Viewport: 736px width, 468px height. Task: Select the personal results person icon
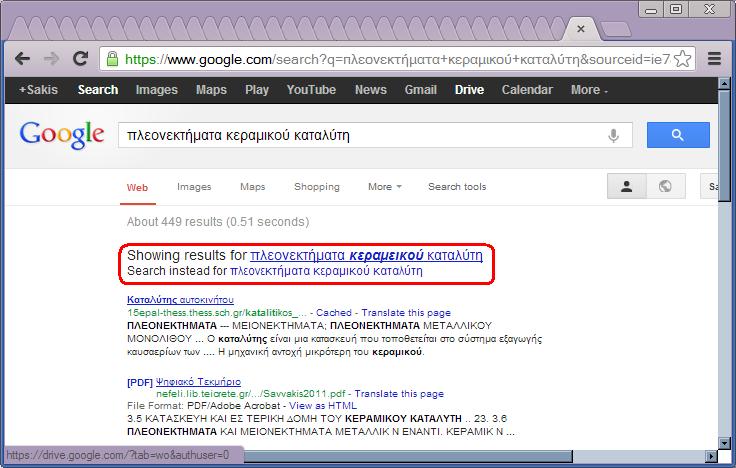[626, 186]
